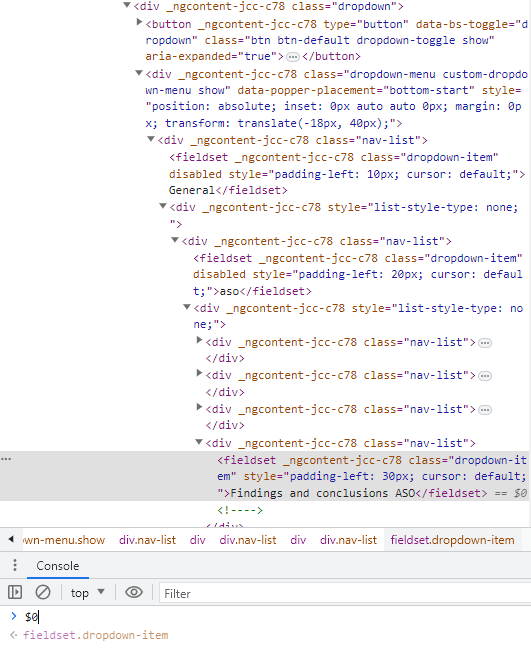Collapse the div with list-style-type: none; above aso

pos(163,206)
